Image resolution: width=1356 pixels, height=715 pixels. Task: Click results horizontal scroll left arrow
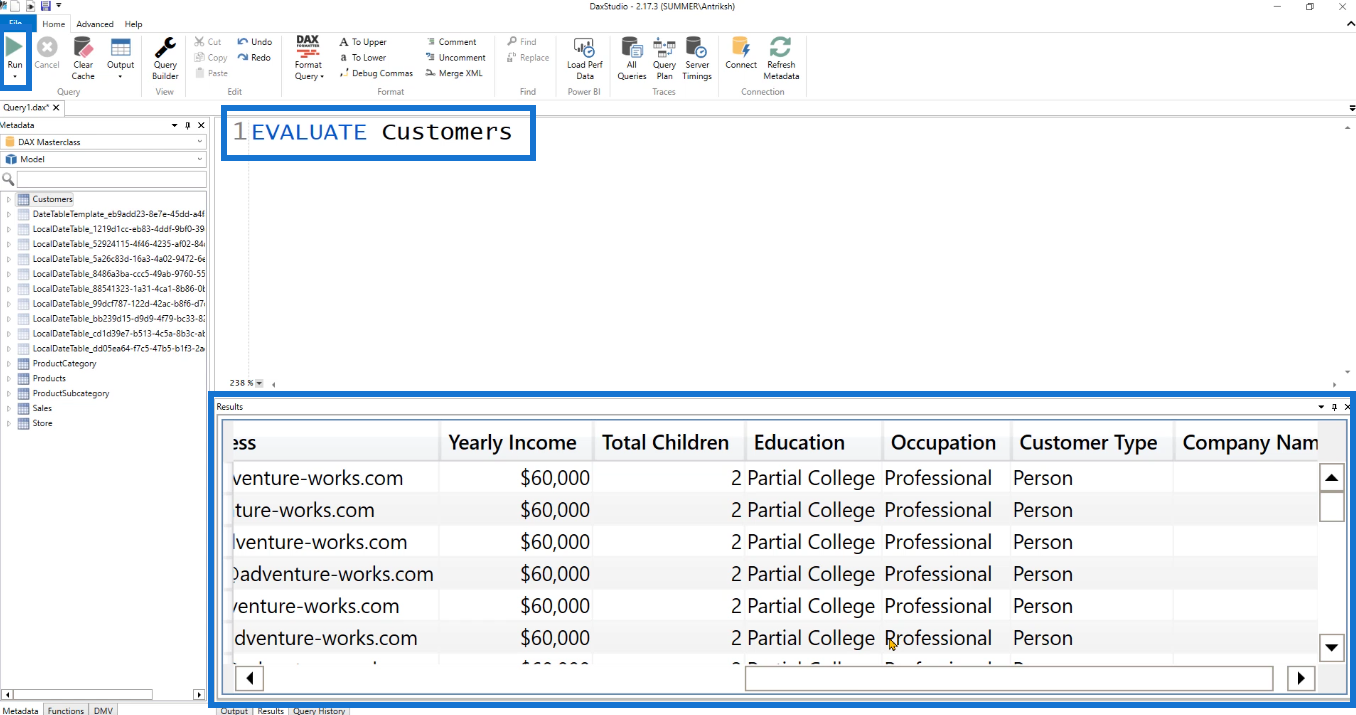click(248, 678)
